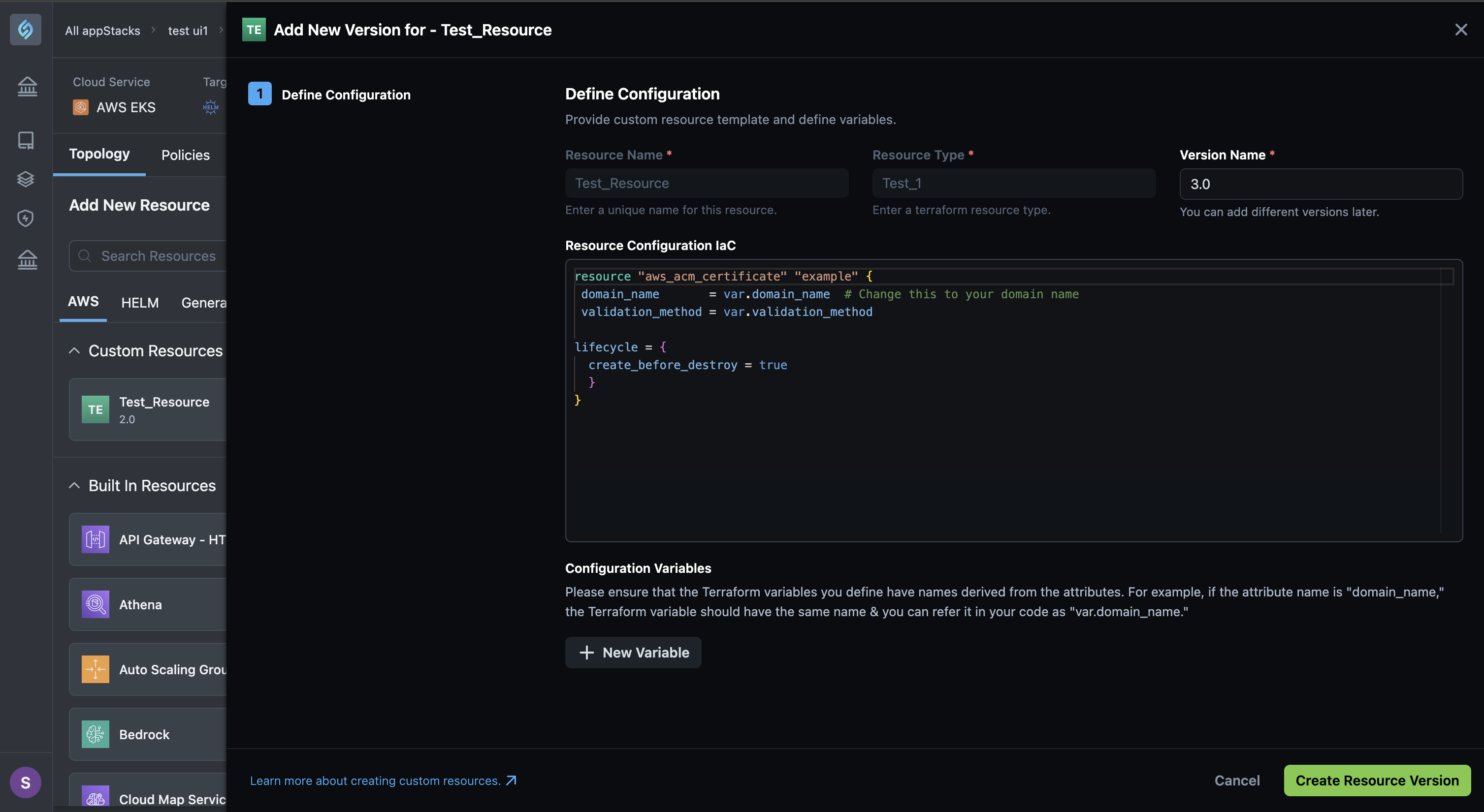Switch to the Policies tab
This screenshot has width=1484, height=812.
point(185,155)
